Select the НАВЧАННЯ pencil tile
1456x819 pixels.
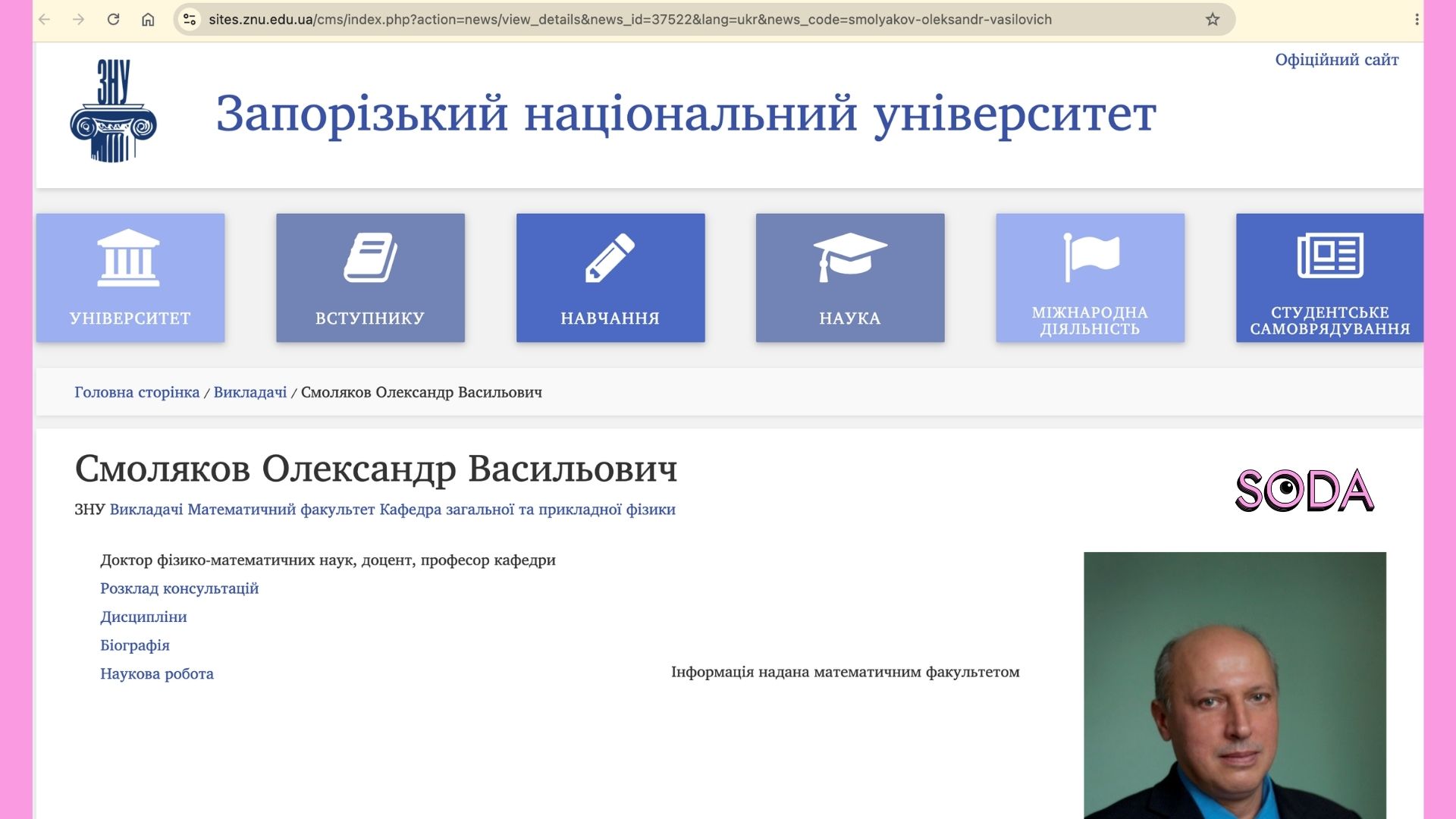[x=610, y=278]
